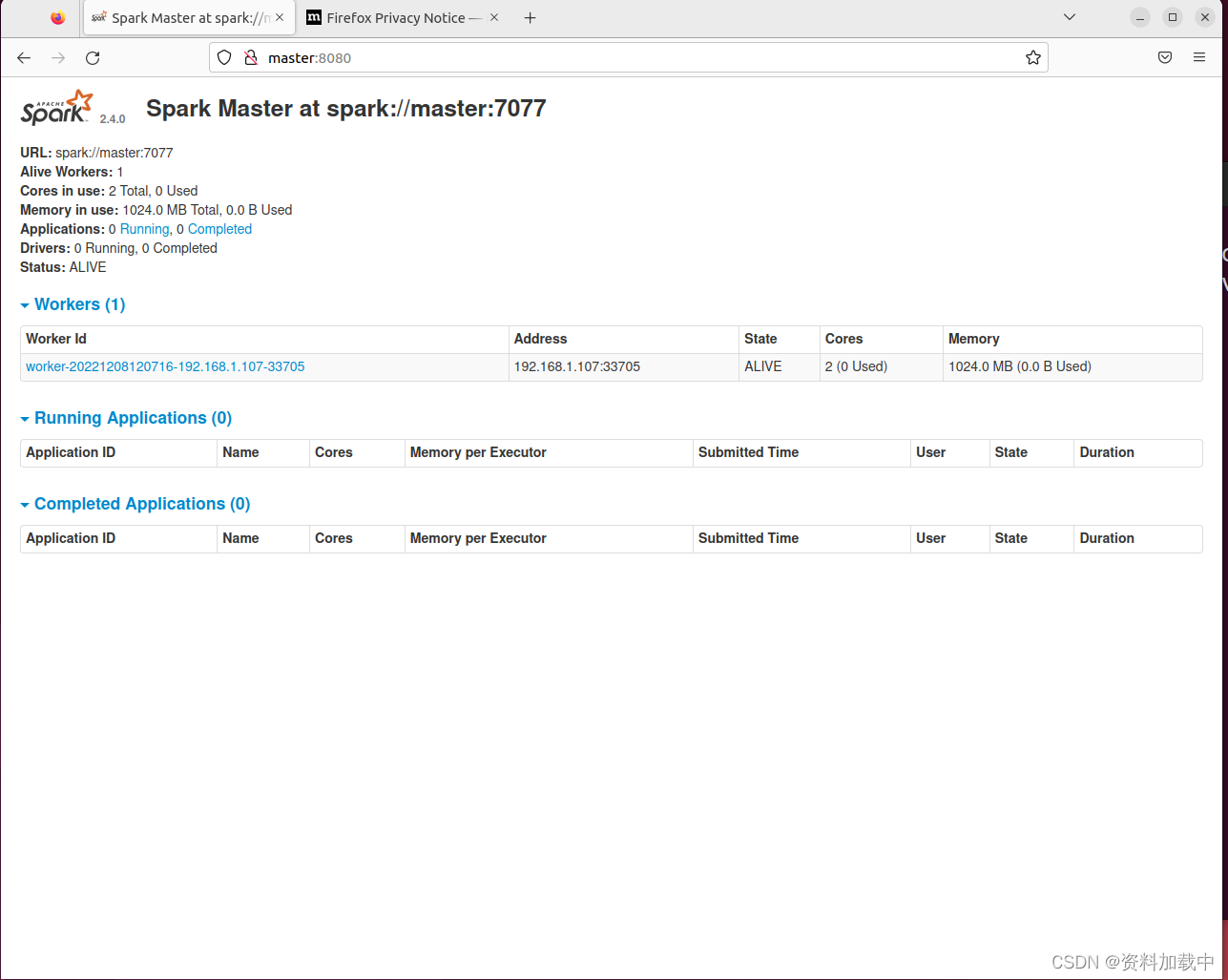Click the browser forward arrow
Viewport: 1228px width, 980px height.
point(58,58)
